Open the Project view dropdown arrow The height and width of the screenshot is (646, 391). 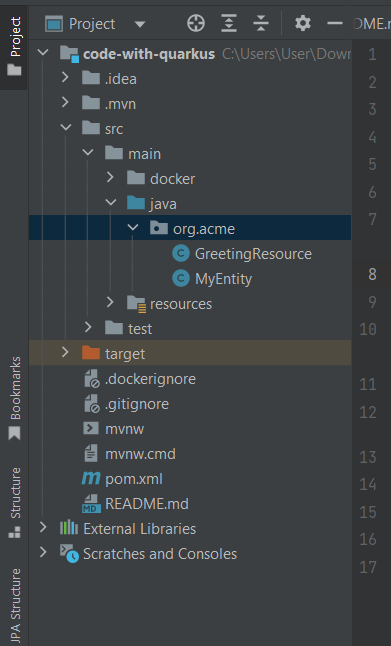pyautogui.click(x=140, y=24)
